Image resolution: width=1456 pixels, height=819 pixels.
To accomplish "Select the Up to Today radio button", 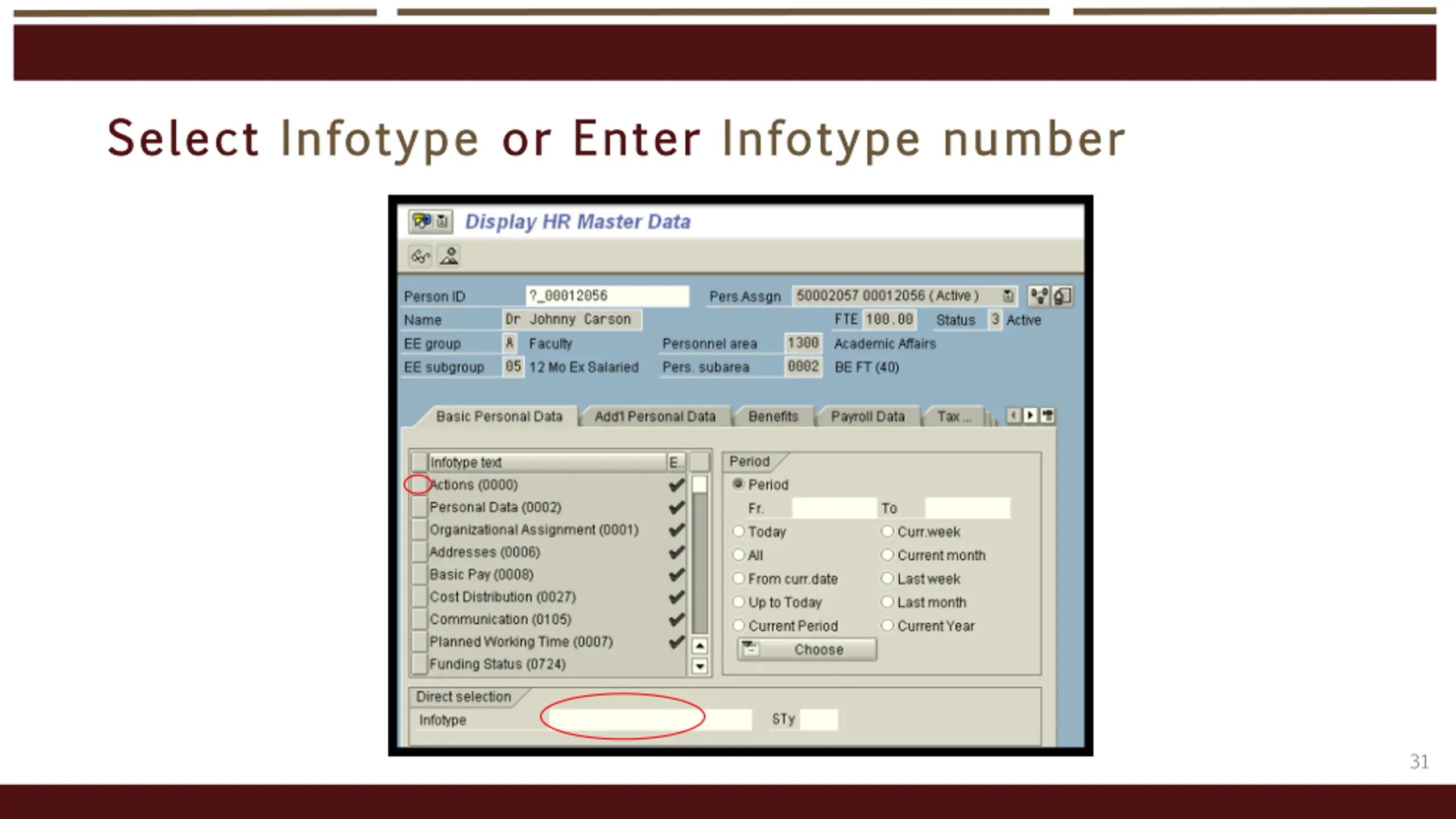I will coord(738,602).
